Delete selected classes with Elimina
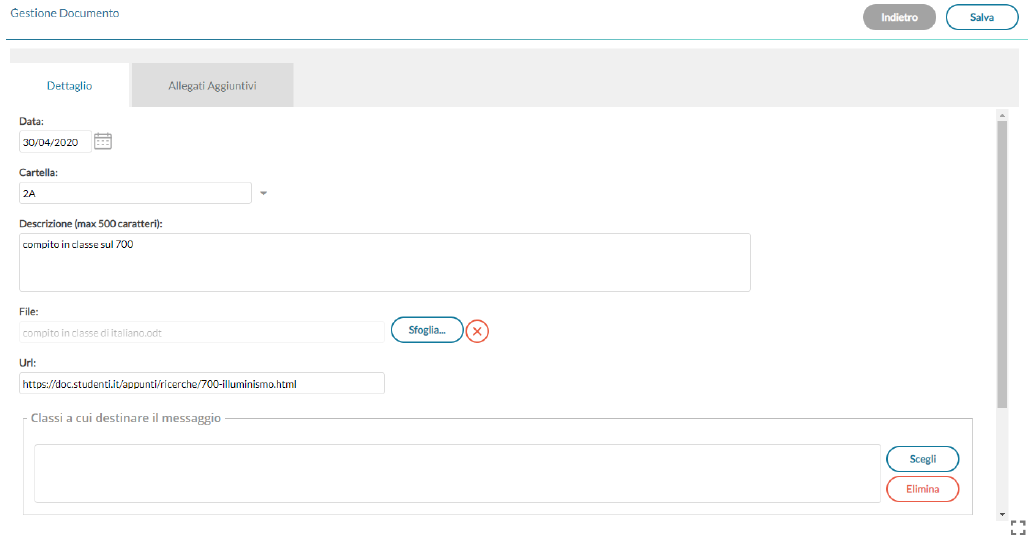 click(922, 489)
